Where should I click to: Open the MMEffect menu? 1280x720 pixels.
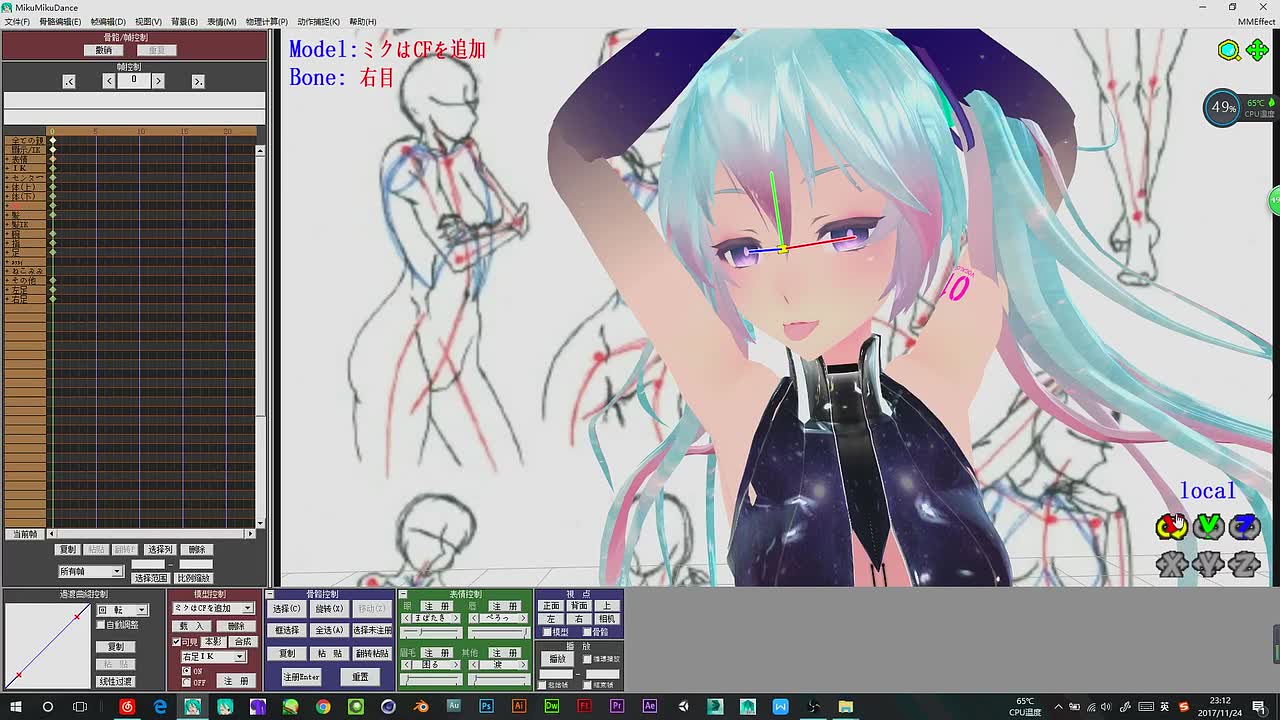(x=1256, y=21)
